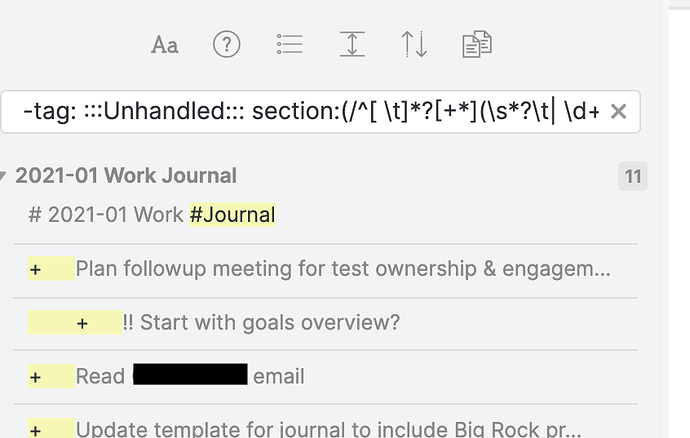This screenshot has height=438, width=690.
Task: Click the indented highlighted plus before '!! Start'
Action: point(84,323)
